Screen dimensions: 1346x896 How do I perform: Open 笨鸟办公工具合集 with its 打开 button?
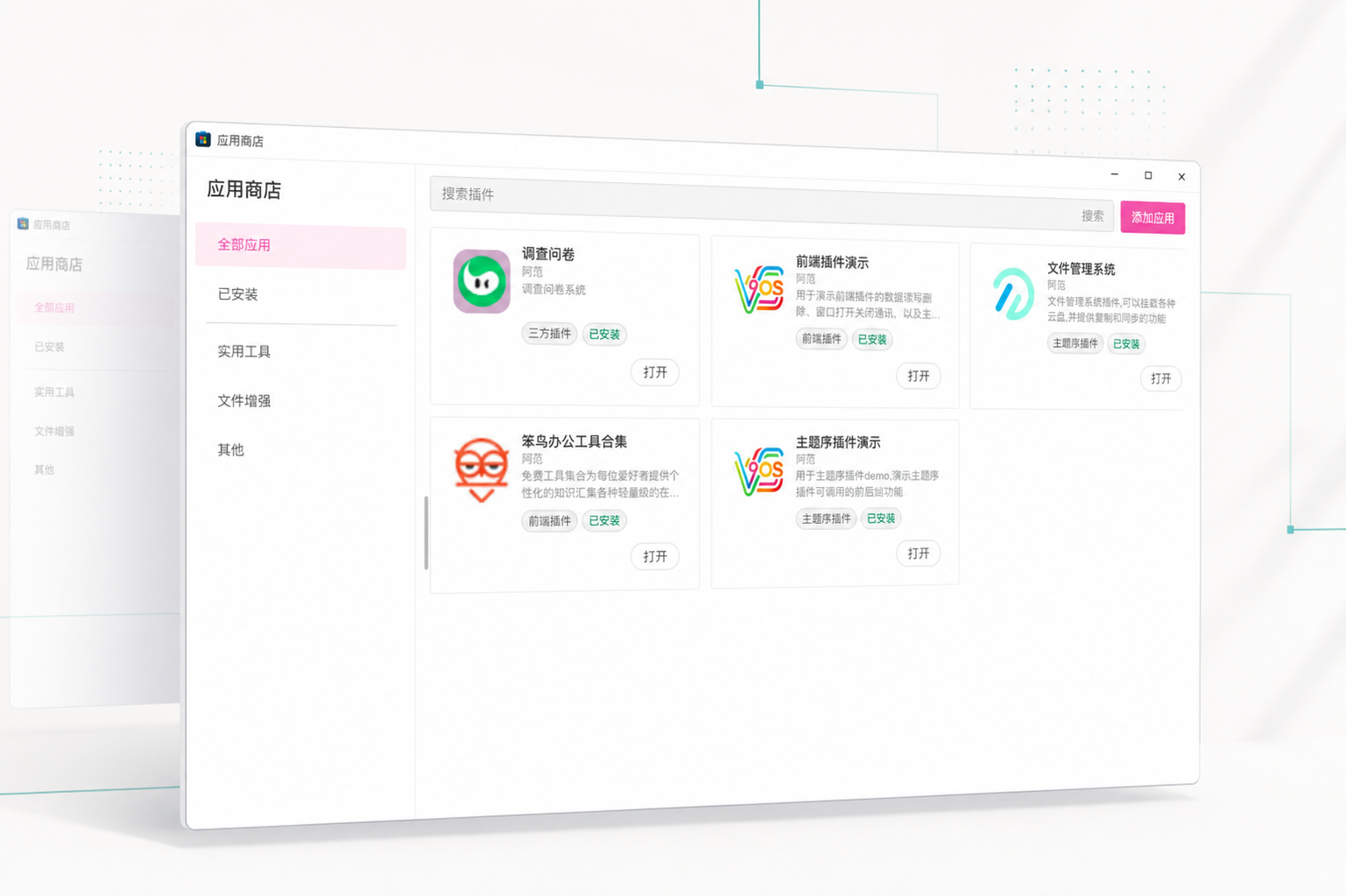click(655, 556)
